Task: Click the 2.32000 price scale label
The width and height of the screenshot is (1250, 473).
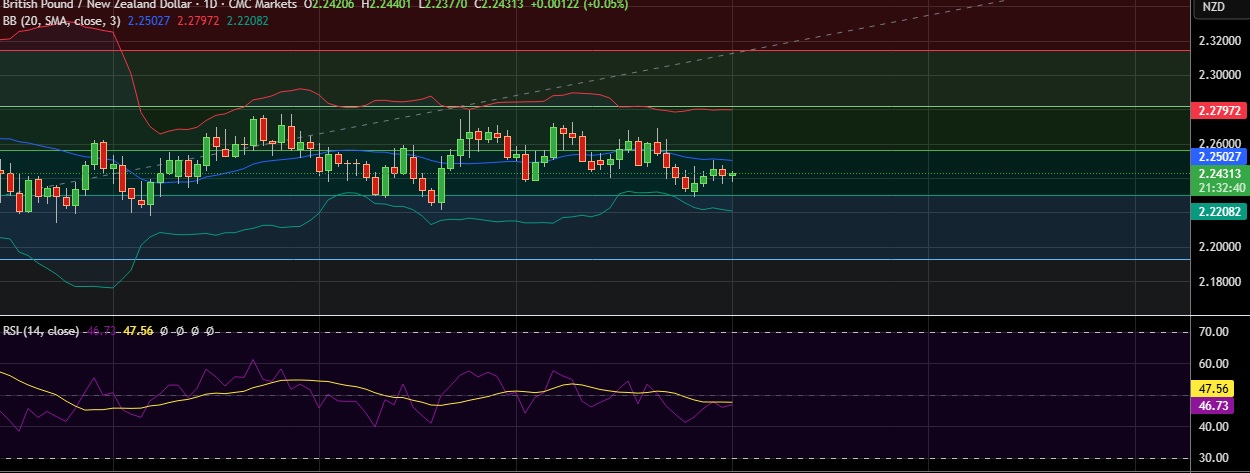Action: tap(1218, 41)
